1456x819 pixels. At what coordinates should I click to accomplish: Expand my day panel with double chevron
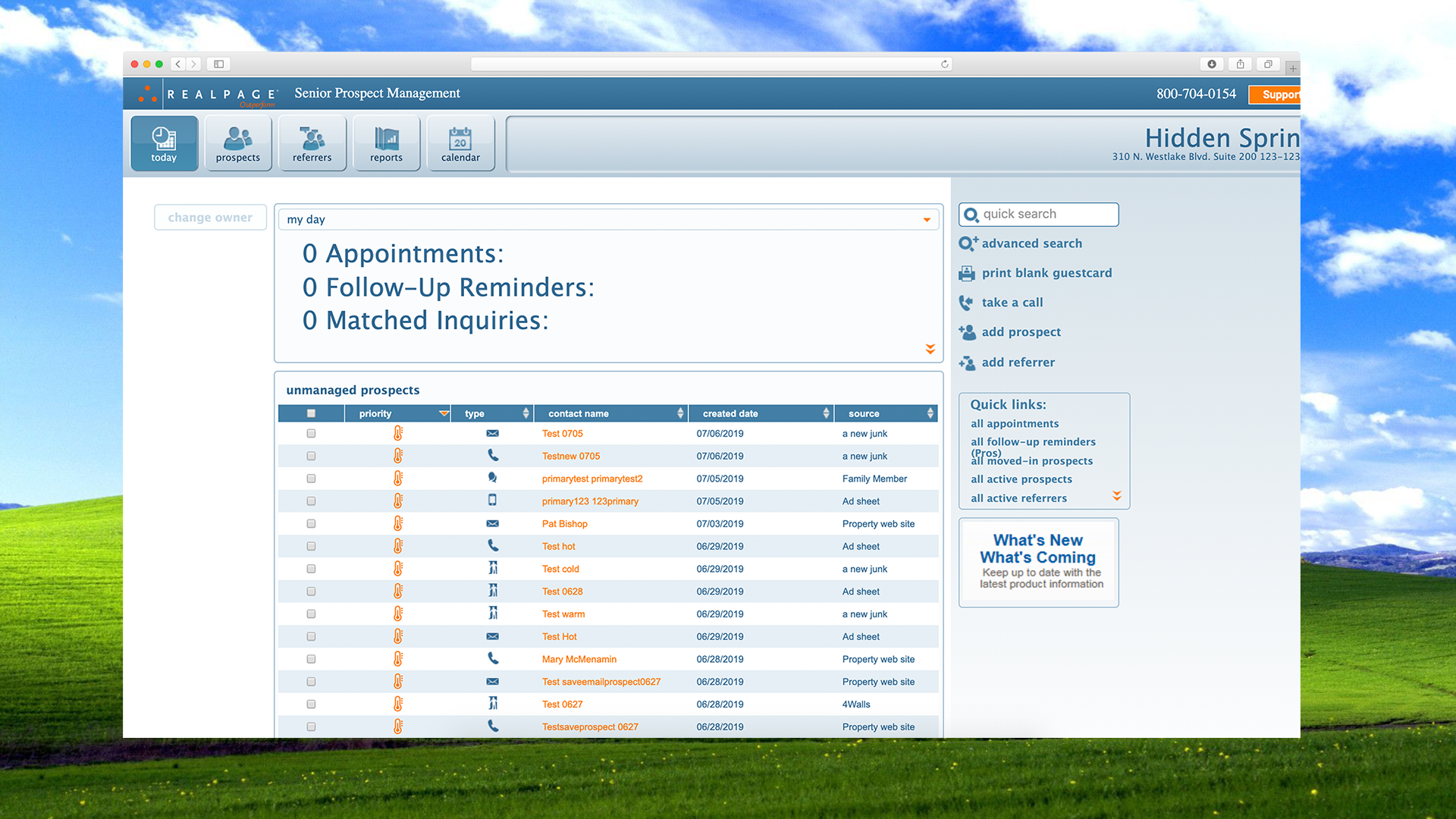coord(930,349)
